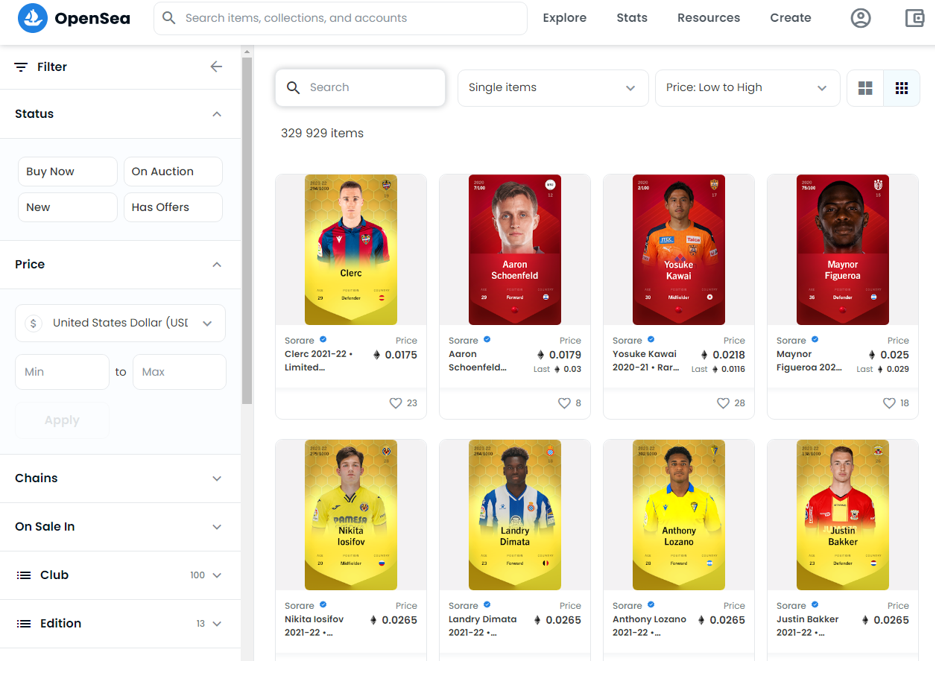
Task: Open the account profile icon
Action: tap(860, 18)
